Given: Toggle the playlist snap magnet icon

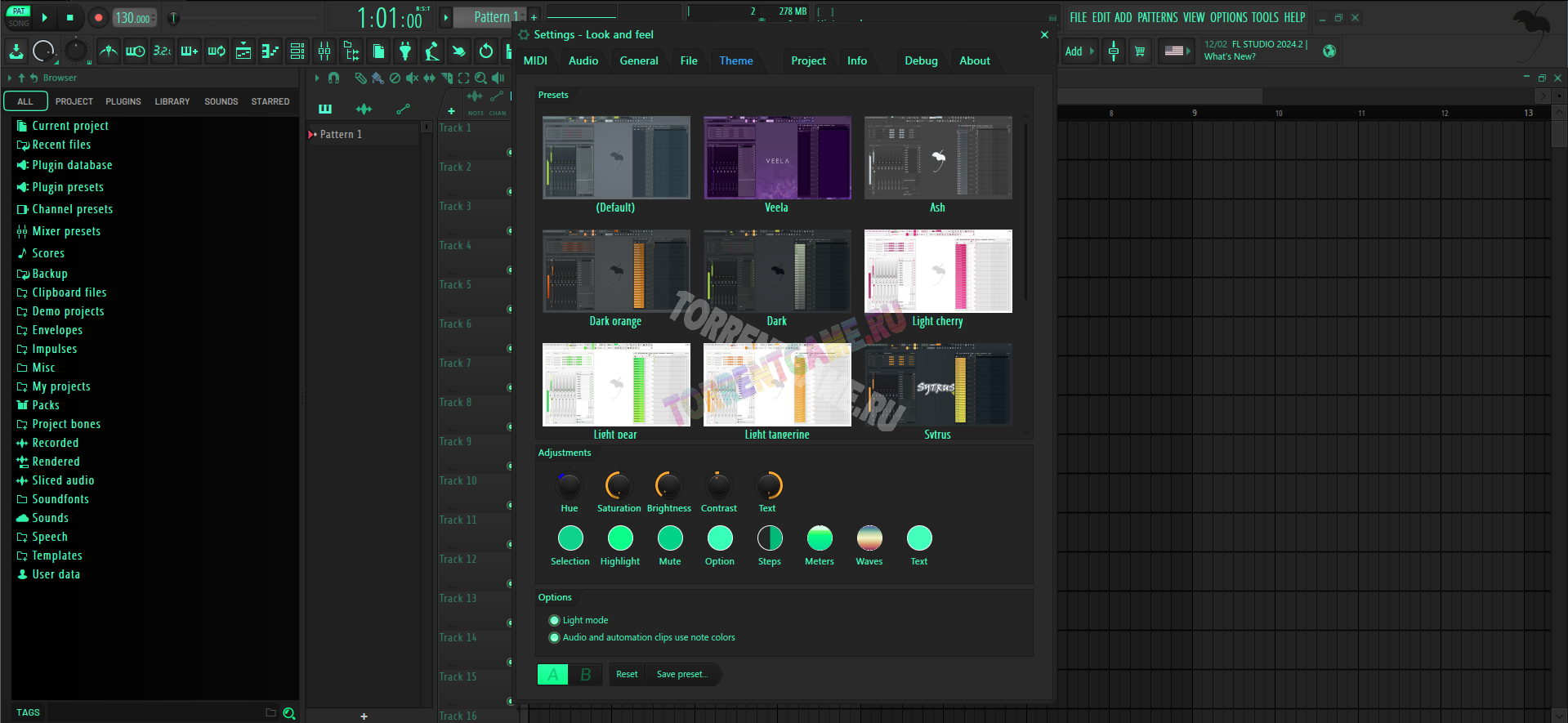Looking at the screenshot, I should [333, 78].
